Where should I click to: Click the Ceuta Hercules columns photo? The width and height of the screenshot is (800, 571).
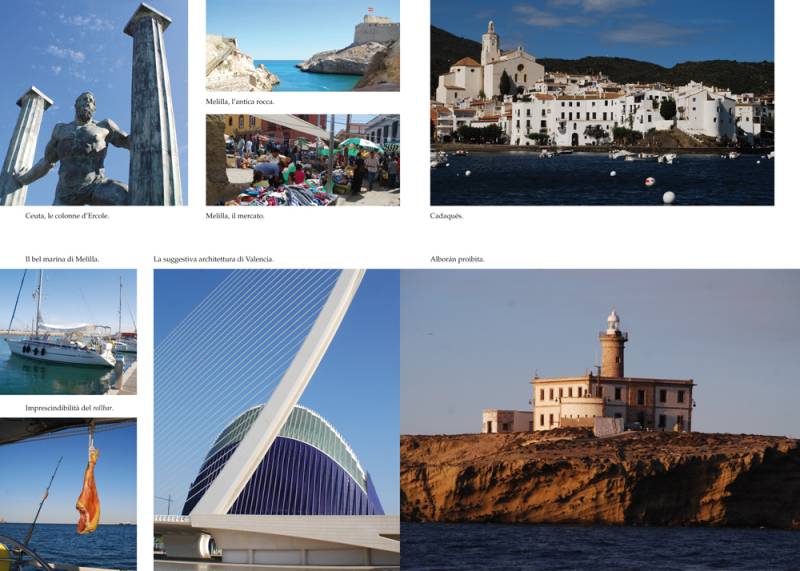click(x=93, y=102)
